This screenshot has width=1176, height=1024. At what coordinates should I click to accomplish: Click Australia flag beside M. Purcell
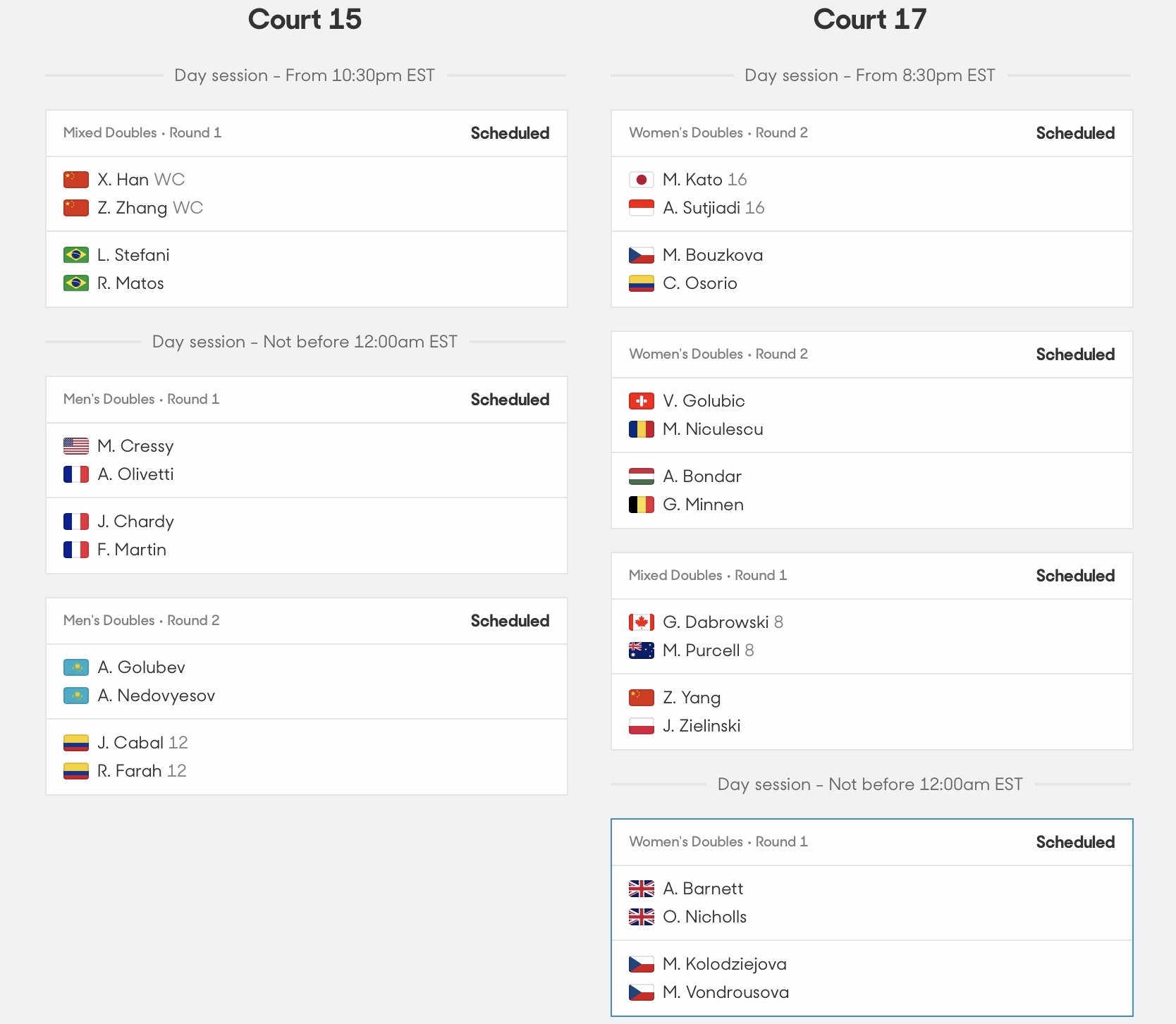click(642, 650)
